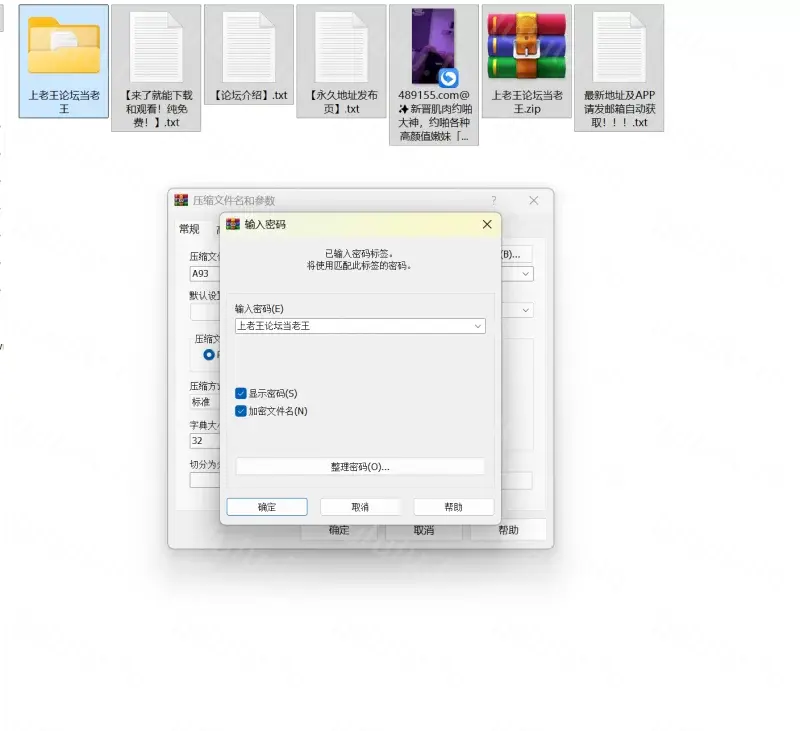Click 整理密码(O)... button
800x731 pixels.
click(360, 467)
